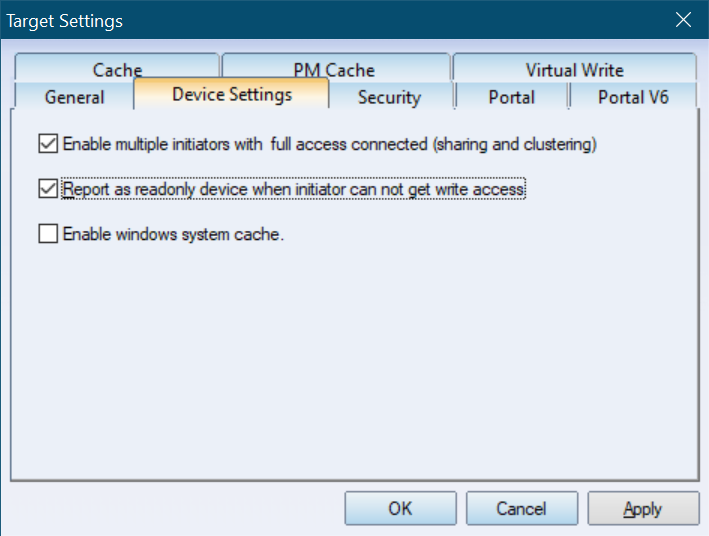This screenshot has width=709, height=536.
Task: Select the Portal V6 tab
Action: tap(633, 96)
